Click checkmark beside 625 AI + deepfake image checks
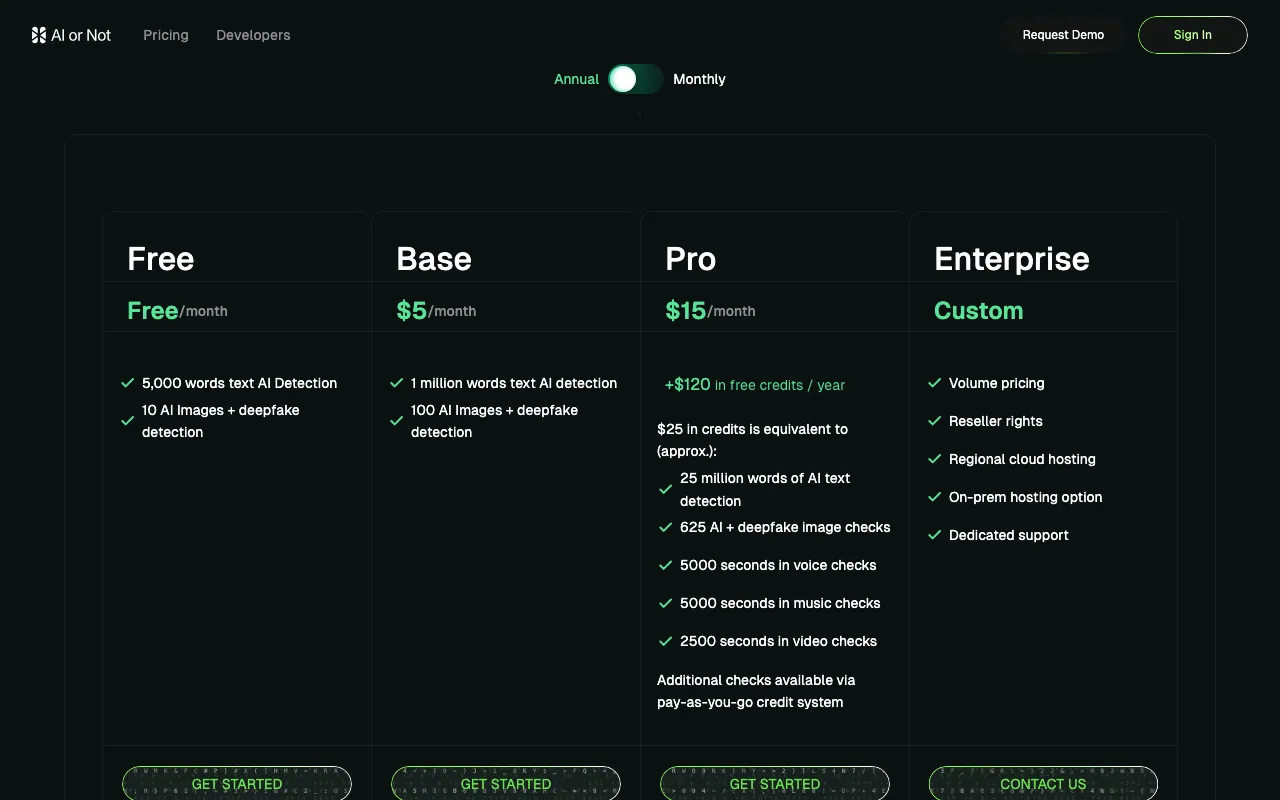 point(666,527)
